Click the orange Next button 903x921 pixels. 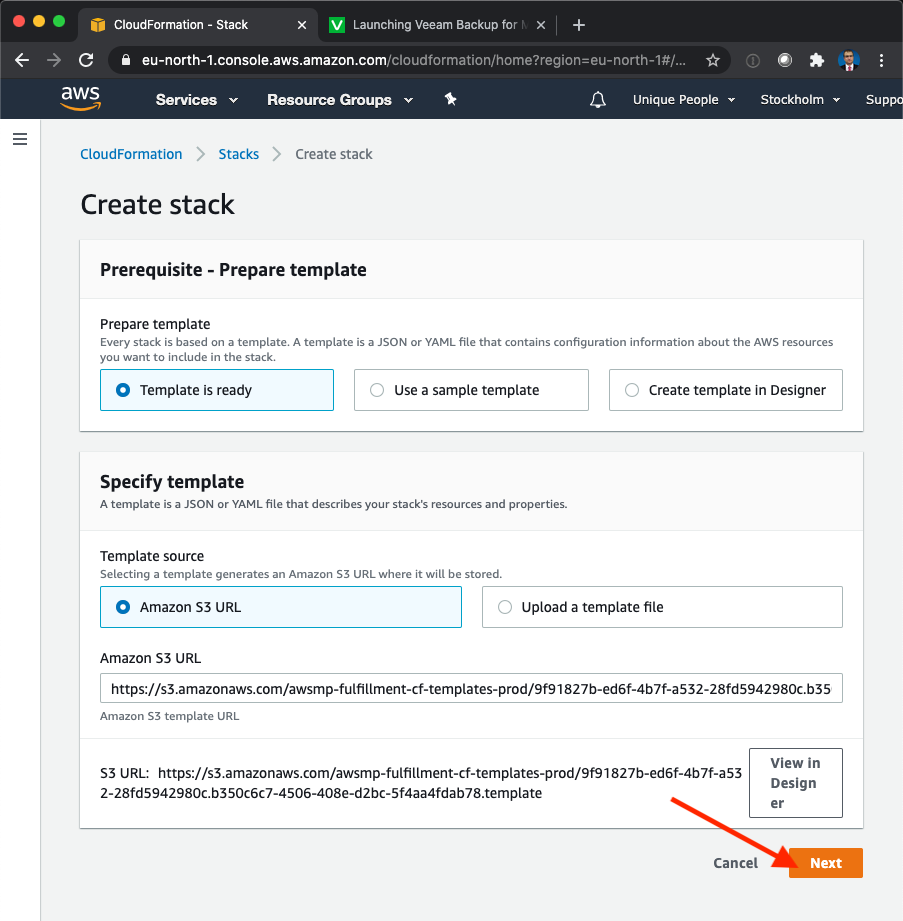pos(825,863)
